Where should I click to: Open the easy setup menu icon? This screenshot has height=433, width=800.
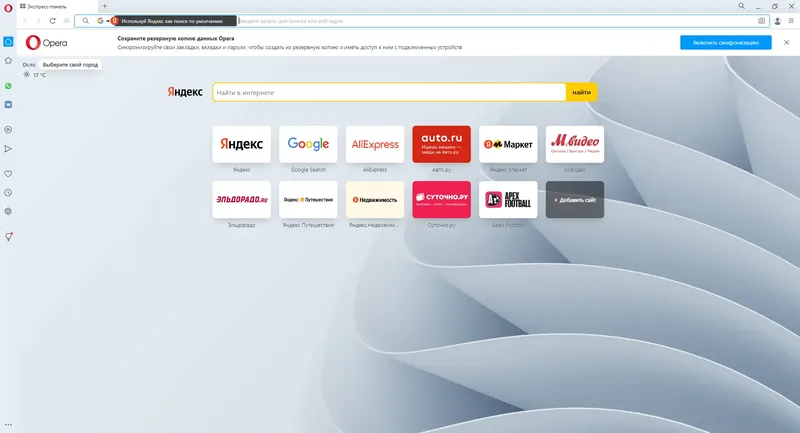click(791, 21)
